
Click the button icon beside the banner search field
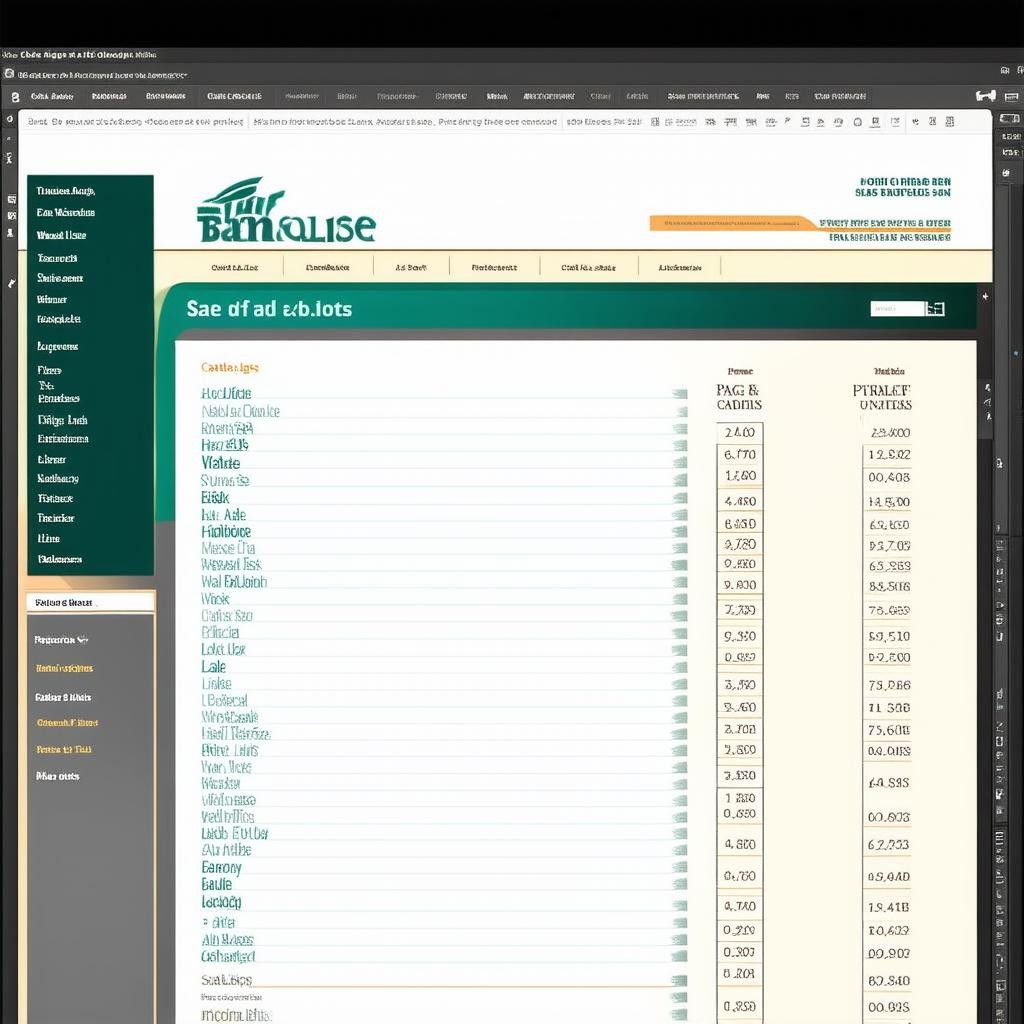pyautogui.click(x=935, y=309)
